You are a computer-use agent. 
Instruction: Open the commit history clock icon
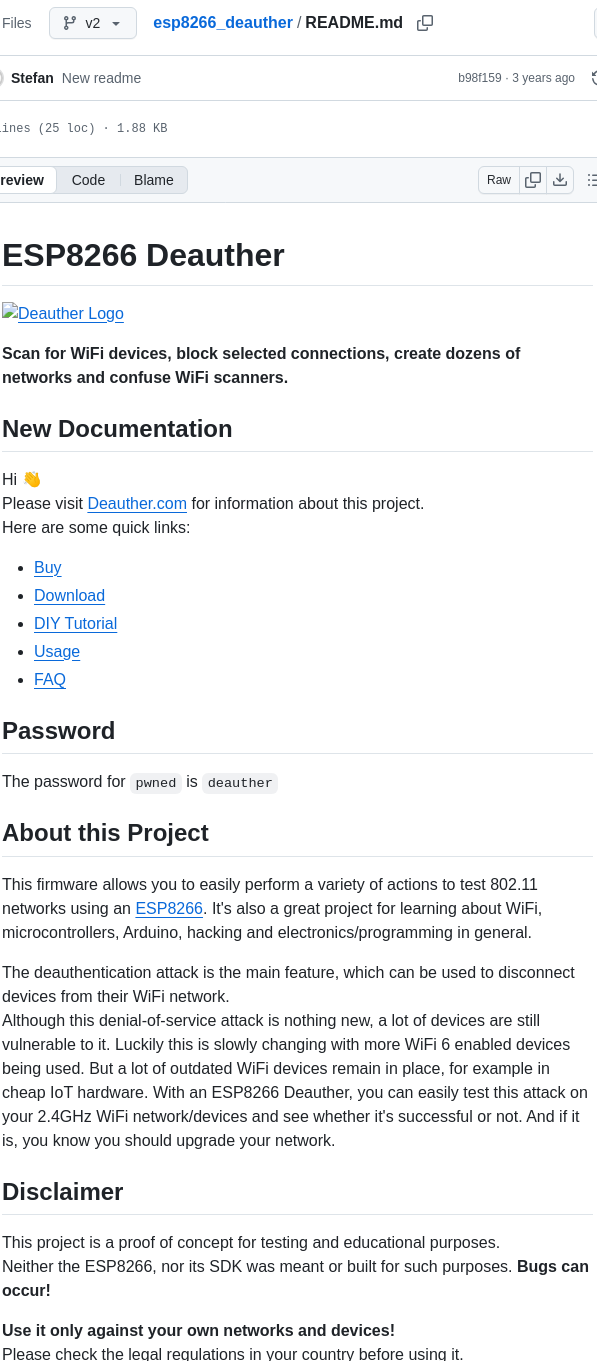pos(594,77)
